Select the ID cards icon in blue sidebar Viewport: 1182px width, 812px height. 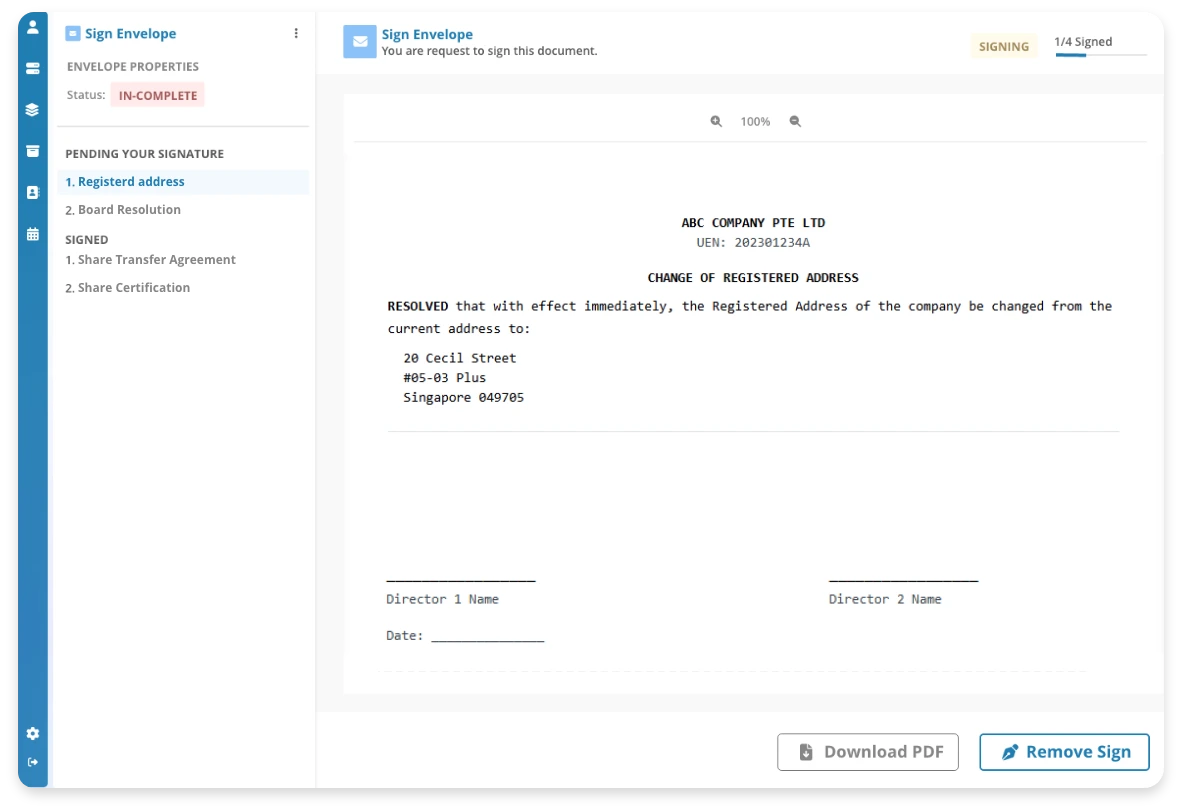(x=32, y=68)
